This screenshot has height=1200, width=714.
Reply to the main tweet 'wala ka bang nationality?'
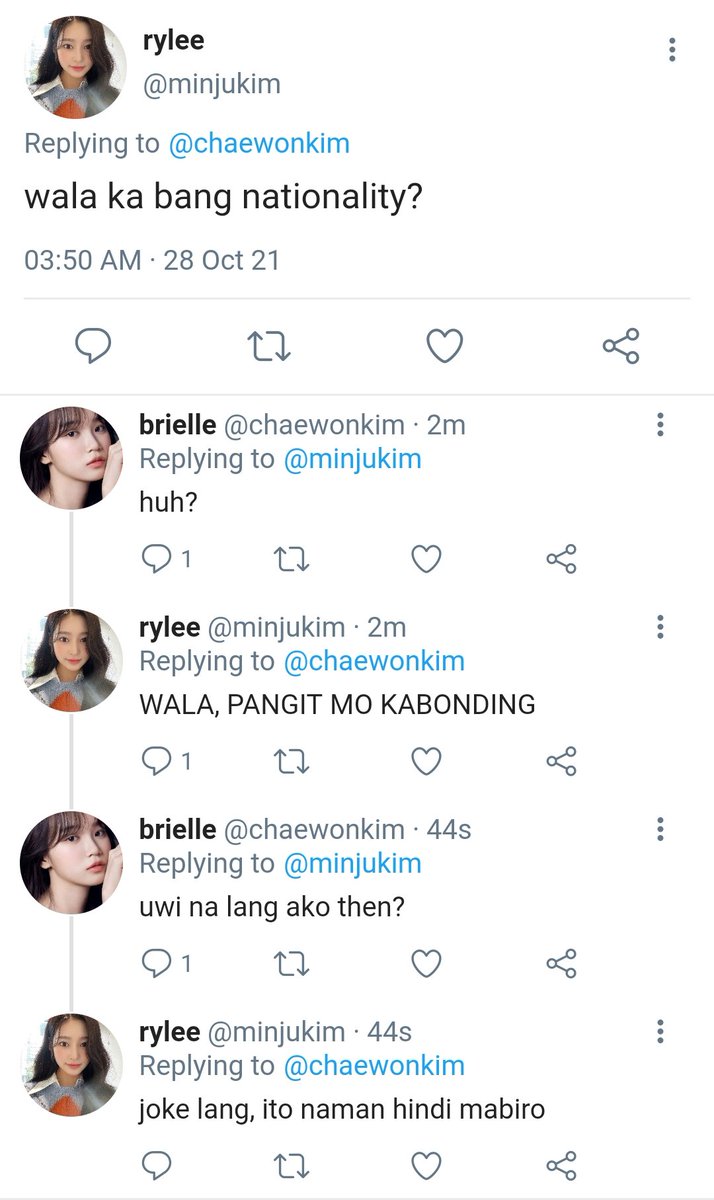coord(93,346)
